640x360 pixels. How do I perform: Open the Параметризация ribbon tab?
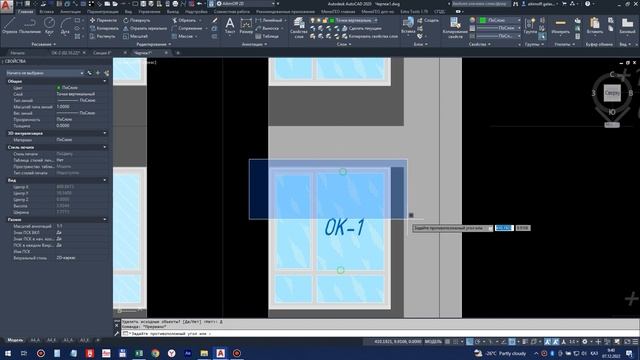102,12
